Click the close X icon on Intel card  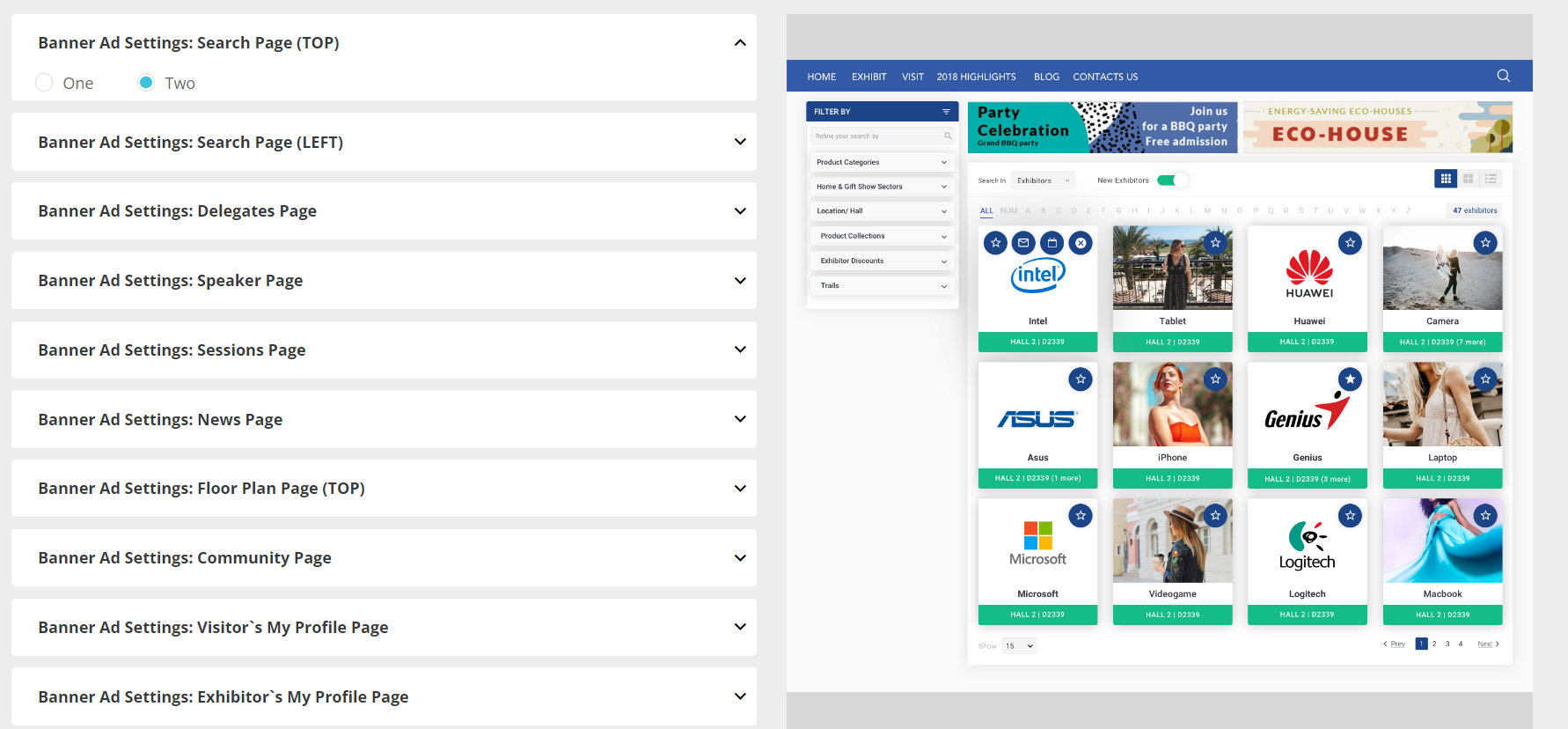(1081, 243)
